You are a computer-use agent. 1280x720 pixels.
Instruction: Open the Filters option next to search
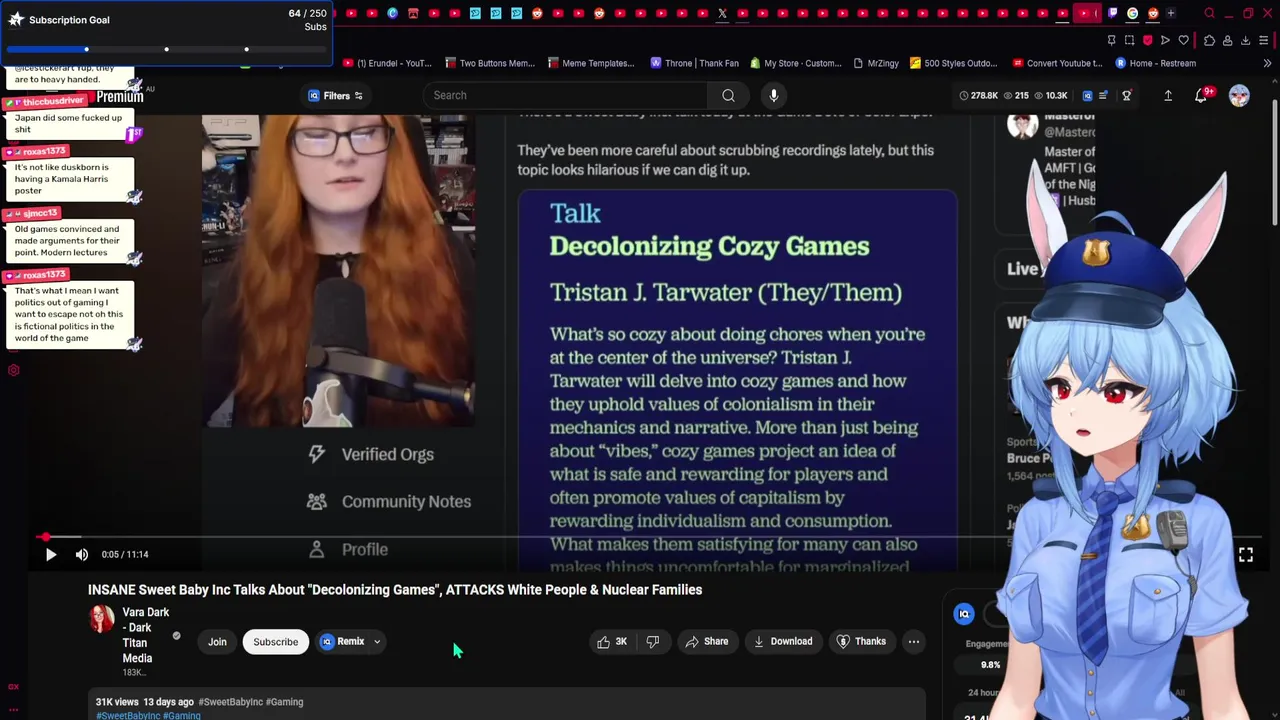click(335, 95)
